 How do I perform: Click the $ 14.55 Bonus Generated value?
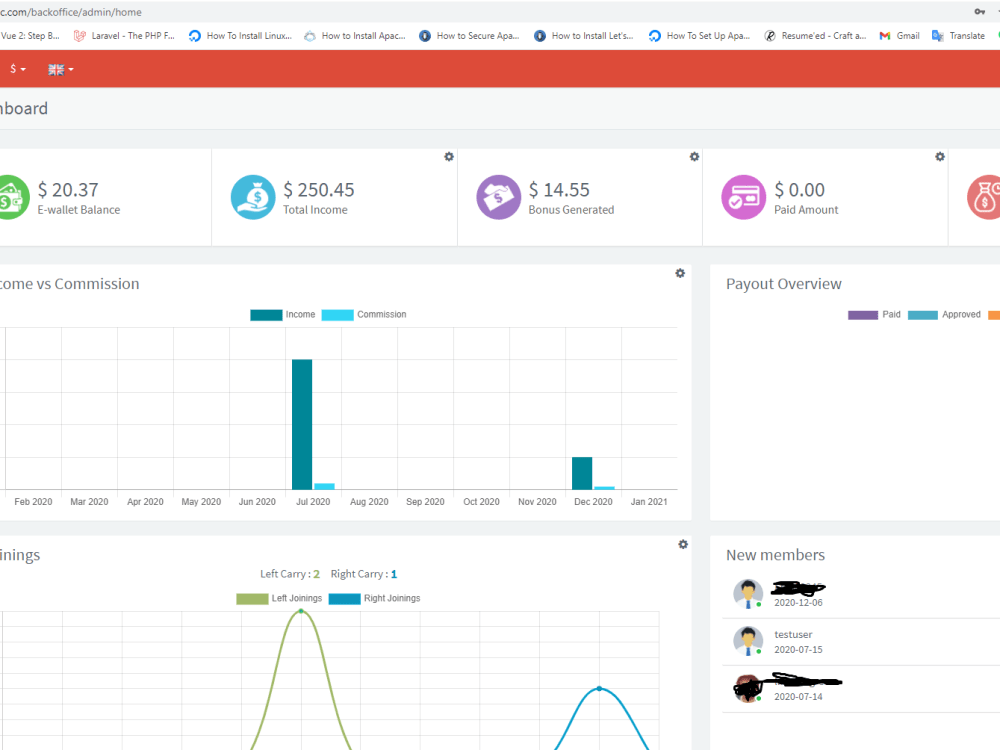pyautogui.click(x=559, y=189)
